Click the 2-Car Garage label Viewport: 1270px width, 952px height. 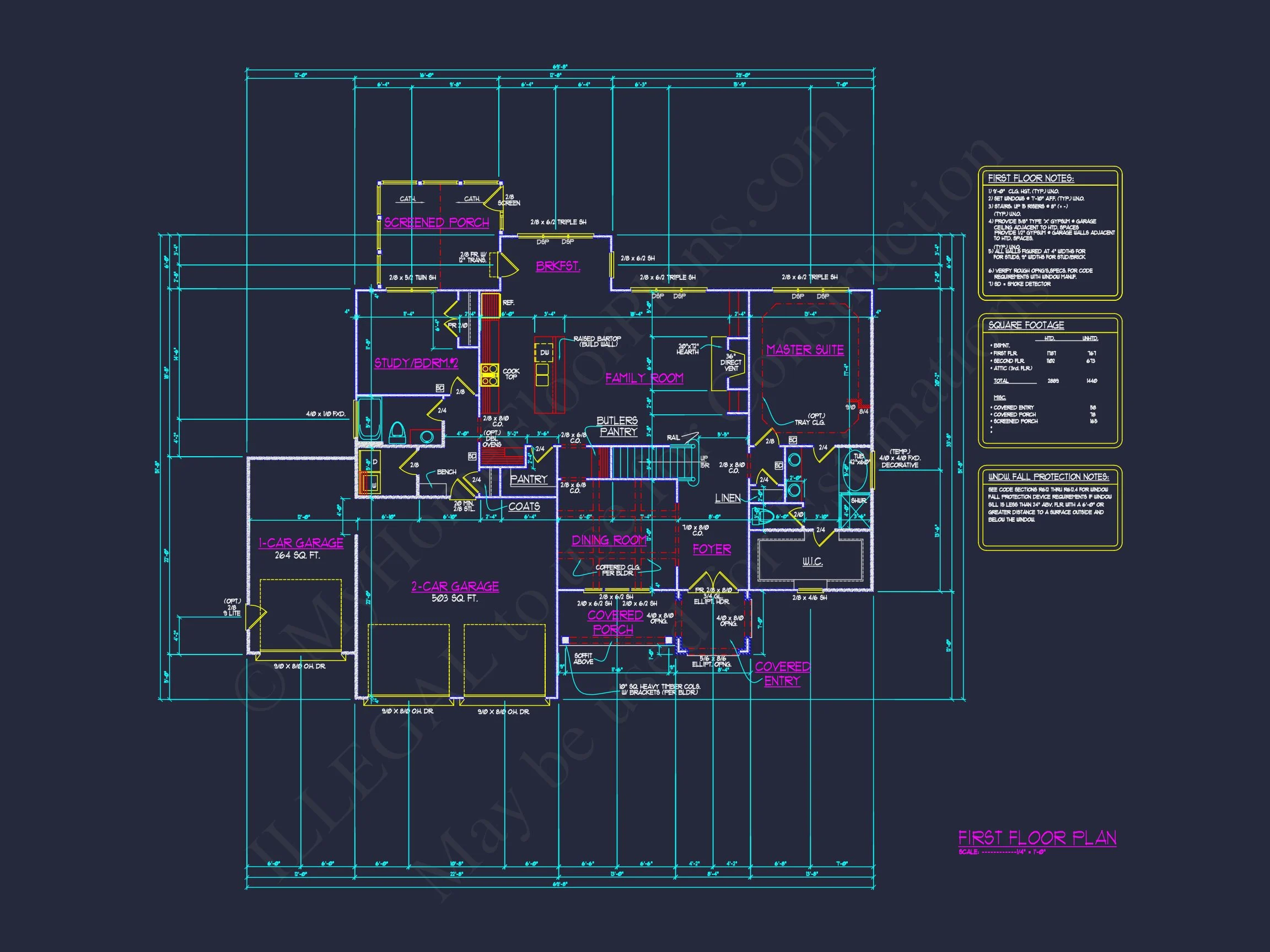pyautogui.click(x=455, y=586)
